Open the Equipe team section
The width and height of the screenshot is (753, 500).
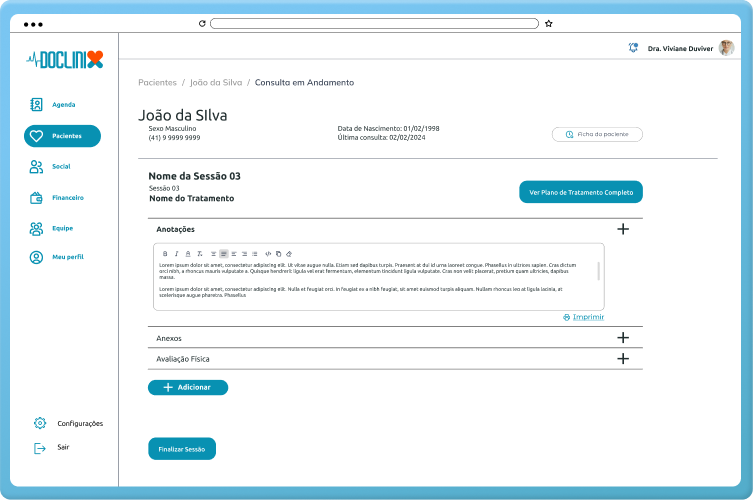pos(61,228)
